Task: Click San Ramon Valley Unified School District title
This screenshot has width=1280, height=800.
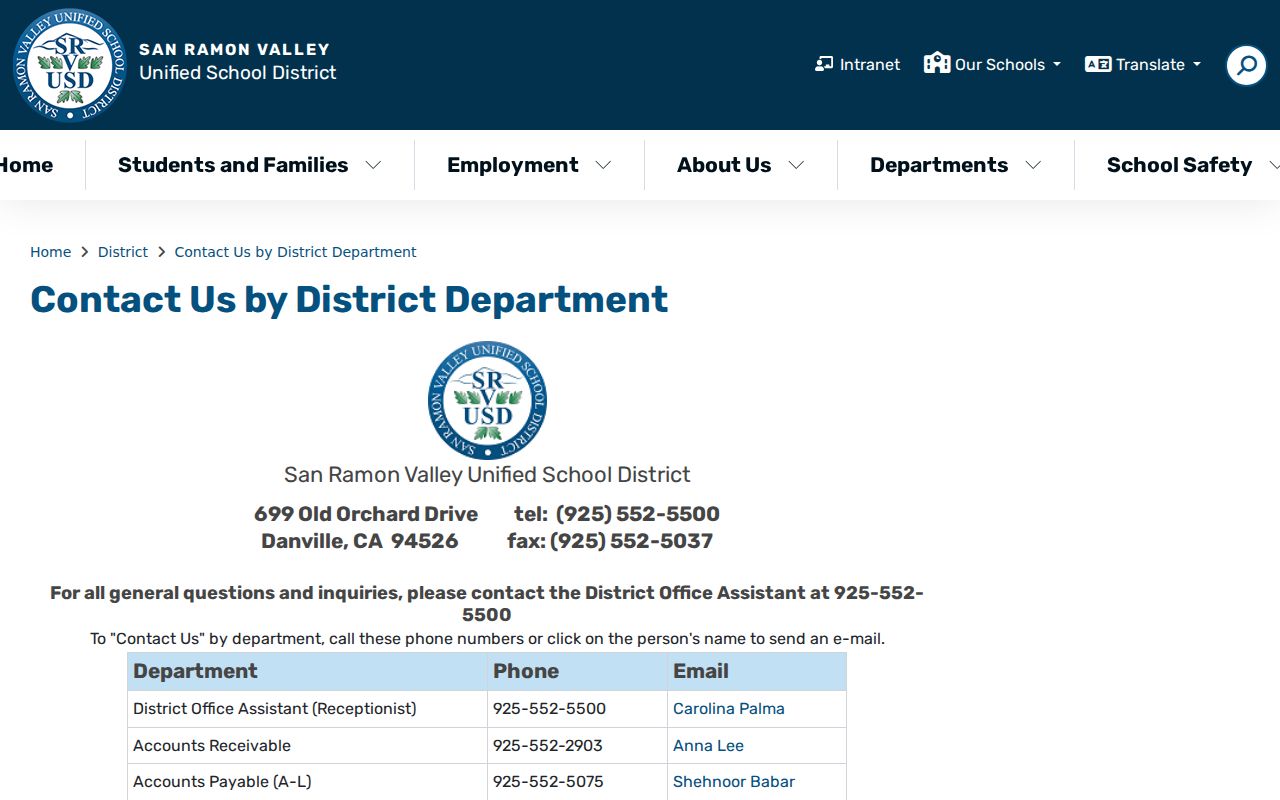Action: click(x=487, y=475)
